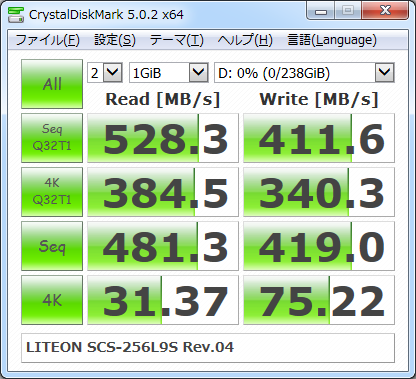Click the LITEON SCS-256L9S comment field
The height and width of the screenshot is (379, 416).
208,348
